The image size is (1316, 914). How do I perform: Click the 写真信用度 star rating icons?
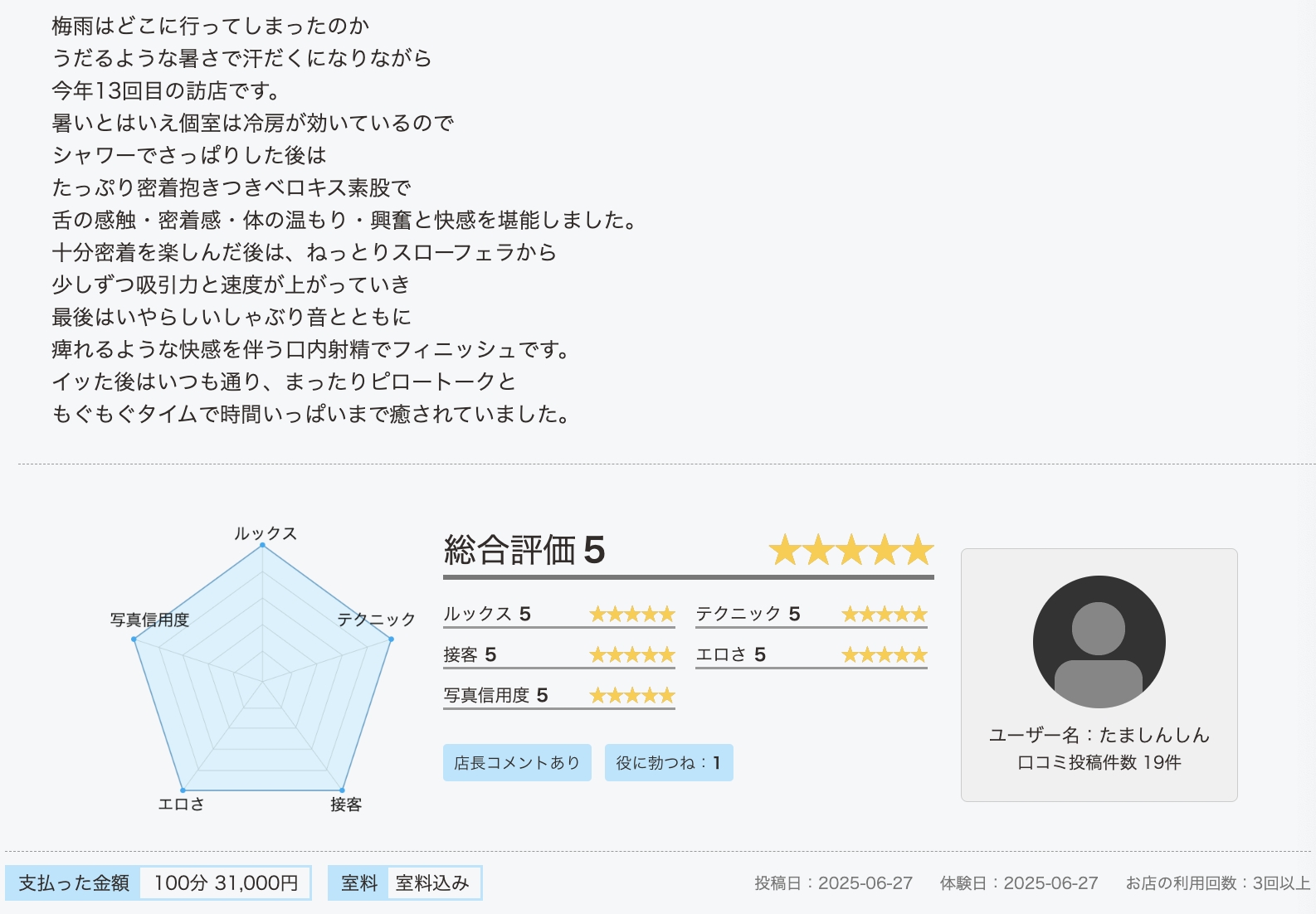coord(632,696)
